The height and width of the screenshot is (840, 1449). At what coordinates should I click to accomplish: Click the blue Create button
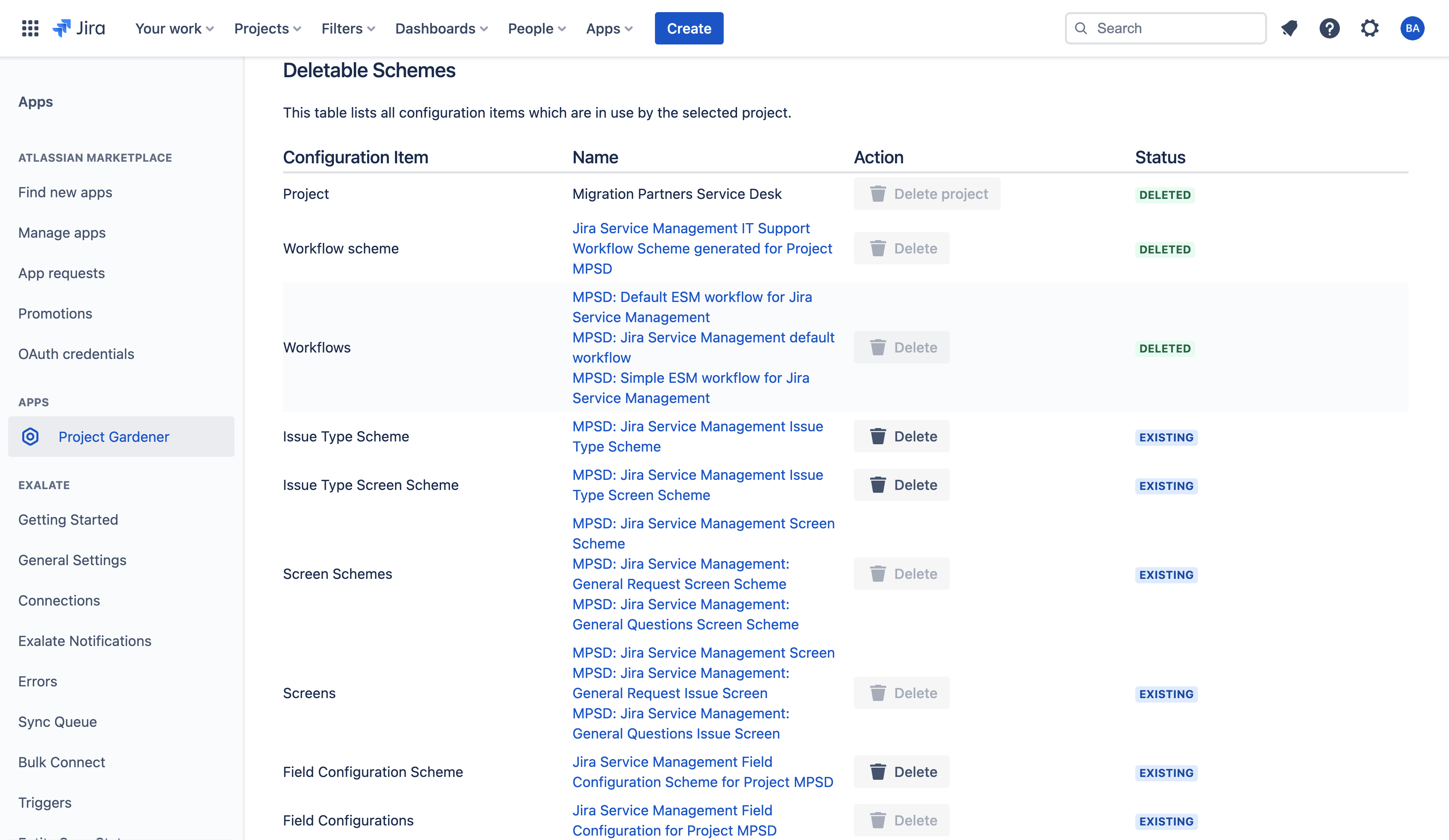689,28
